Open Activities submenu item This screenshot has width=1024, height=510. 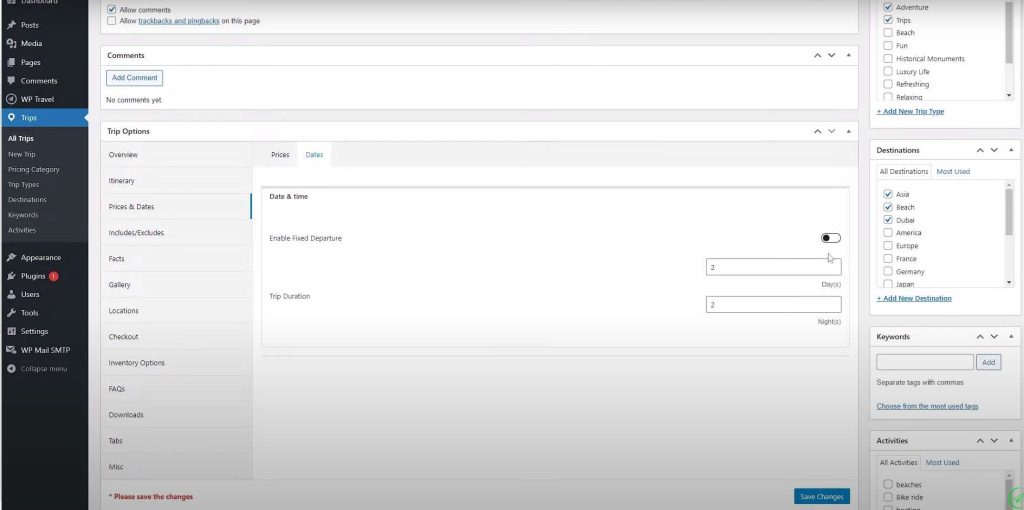[22, 230]
